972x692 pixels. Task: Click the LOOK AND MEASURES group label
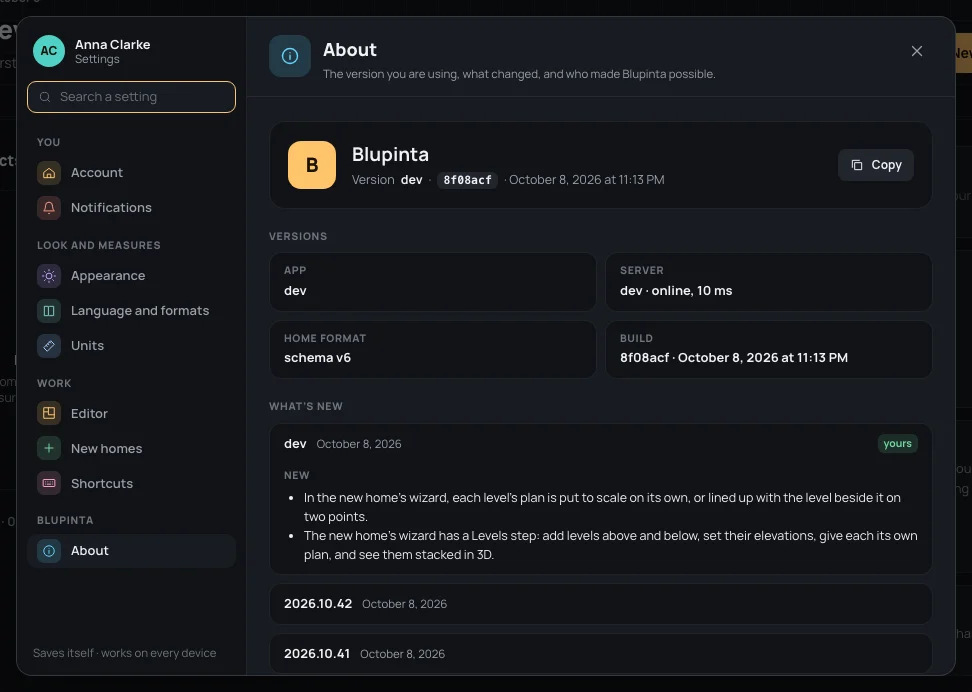(99, 246)
